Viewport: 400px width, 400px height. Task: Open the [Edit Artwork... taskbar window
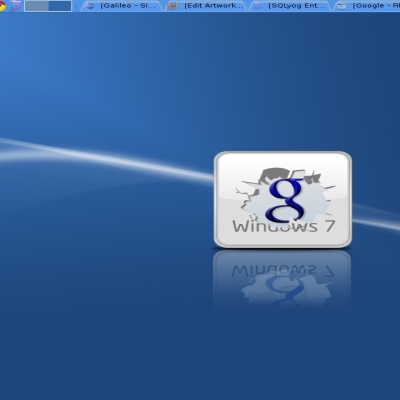[x=206, y=6]
